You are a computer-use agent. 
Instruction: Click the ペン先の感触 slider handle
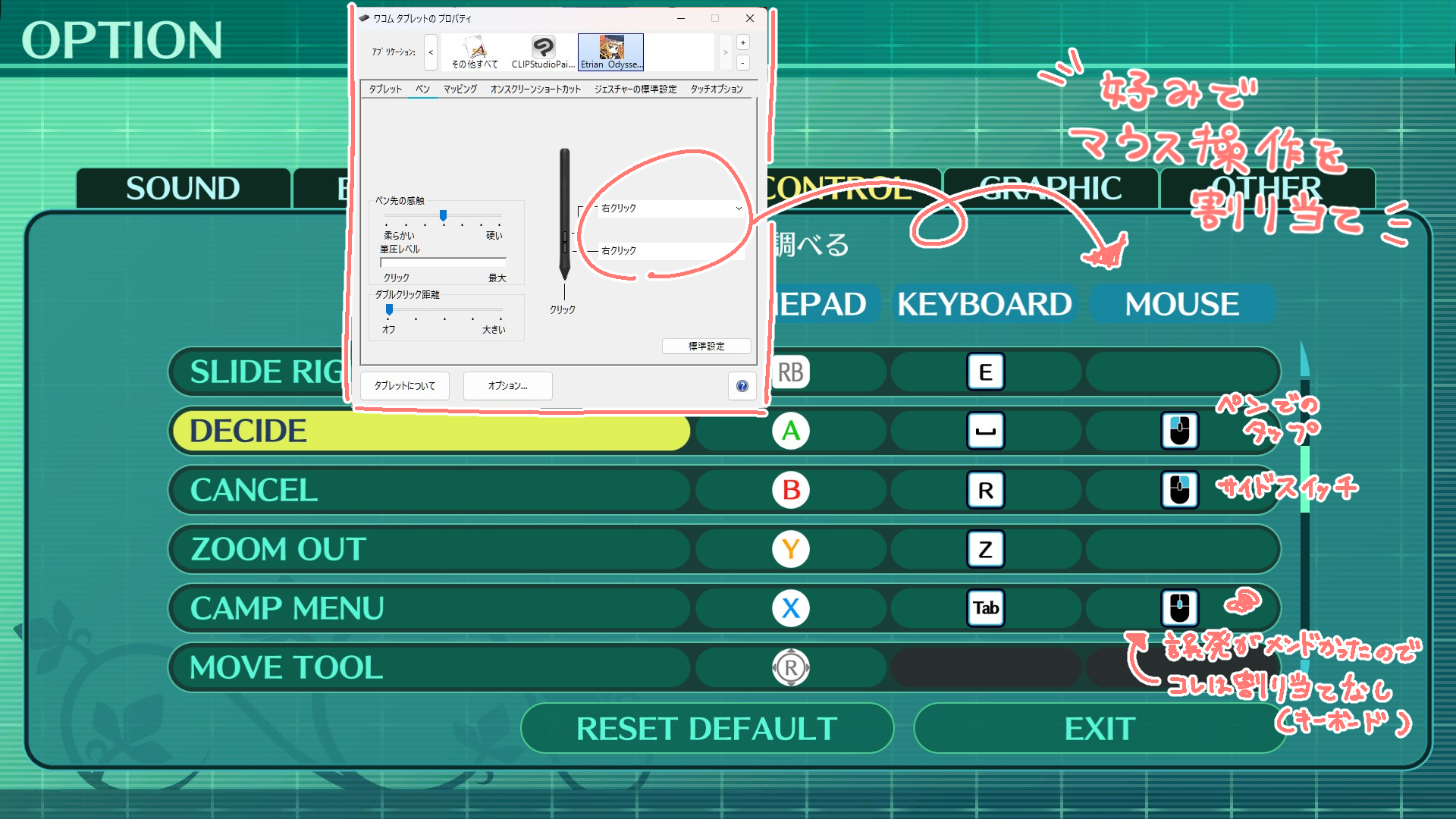point(443,216)
